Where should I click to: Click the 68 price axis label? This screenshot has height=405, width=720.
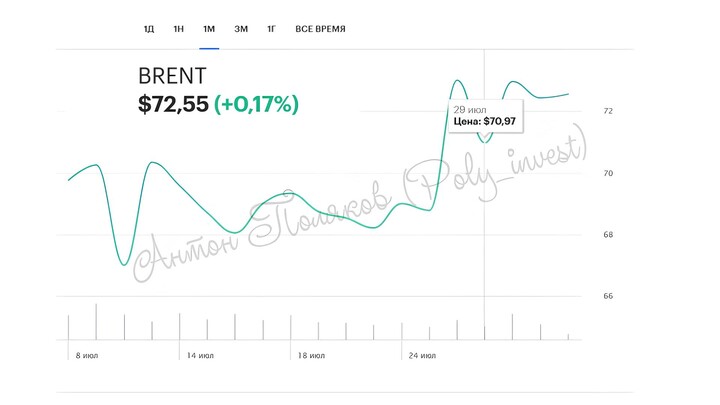click(x=608, y=235)
